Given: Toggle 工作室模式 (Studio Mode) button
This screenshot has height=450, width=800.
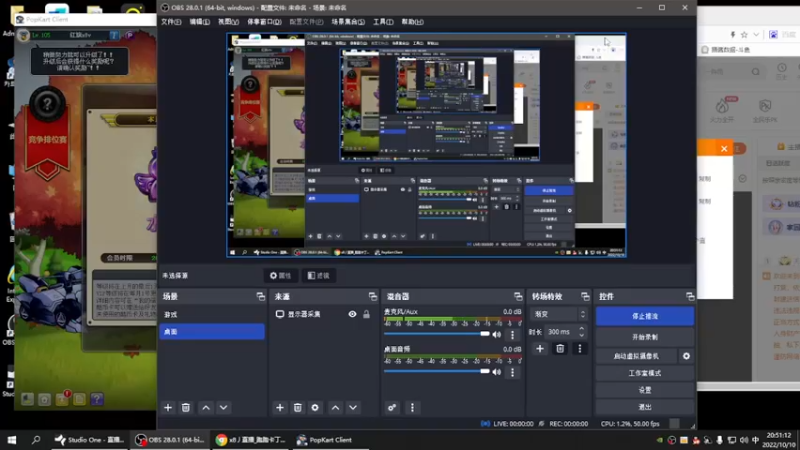Looking at the screenshot, I should point(645,373).
